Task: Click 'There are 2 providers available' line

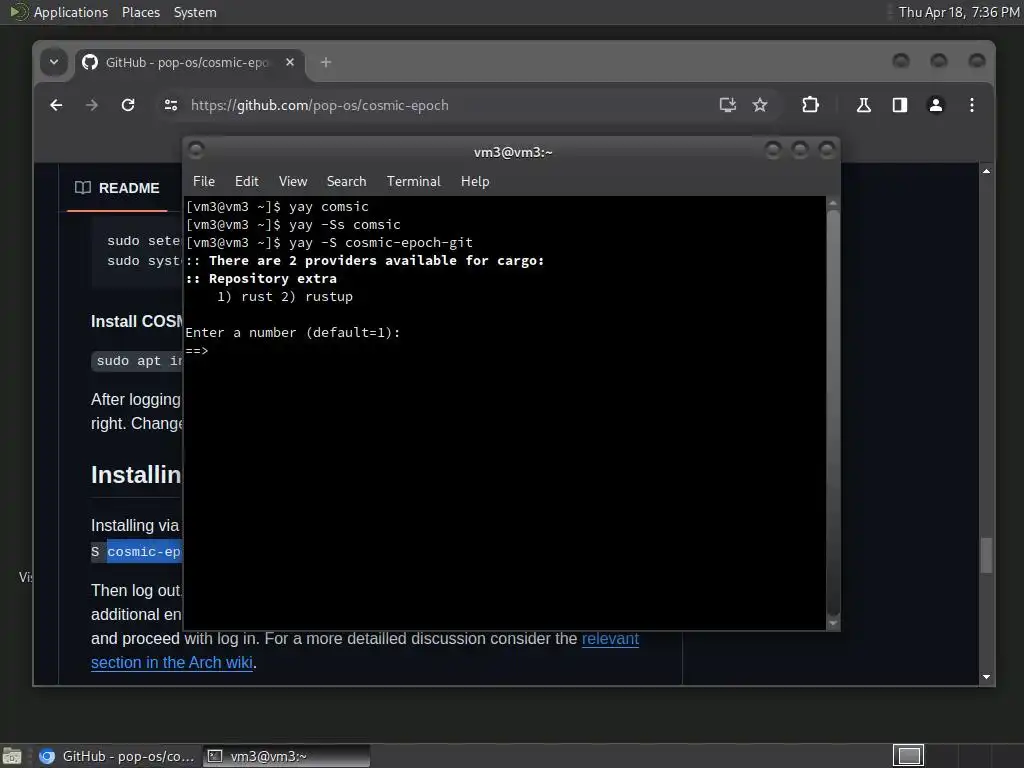Action: pyautogui.click(x=365, y=261)
